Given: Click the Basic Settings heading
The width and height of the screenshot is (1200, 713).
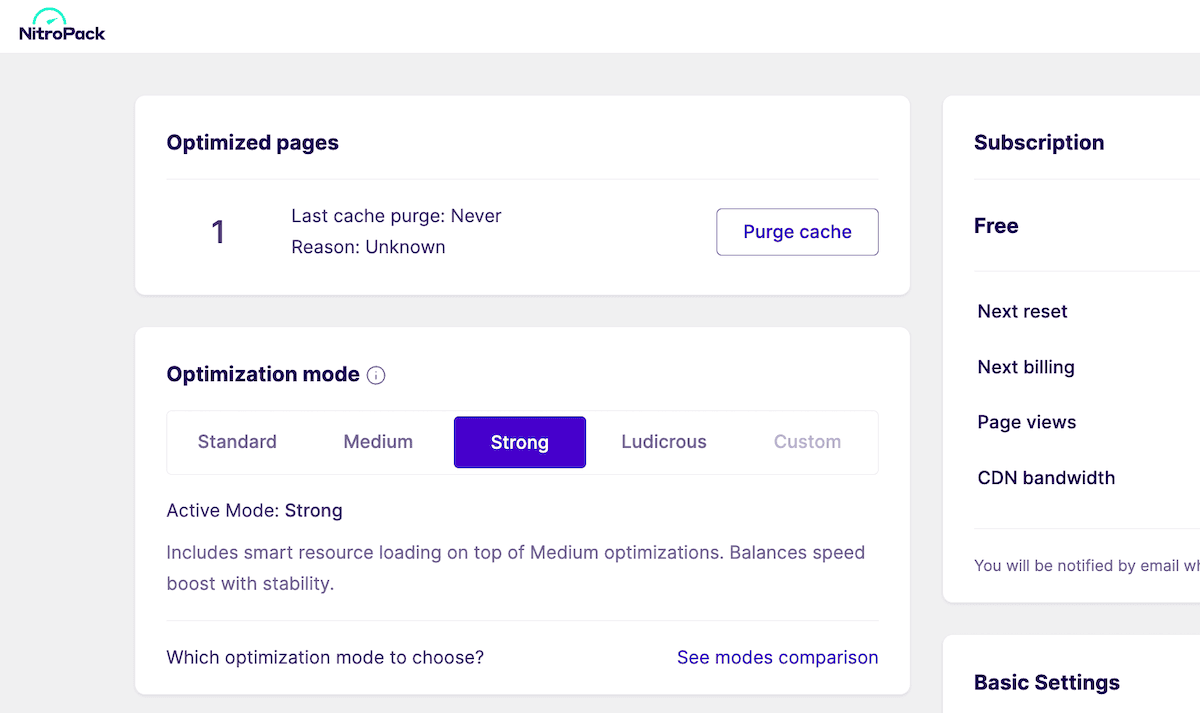Looking at the screenshot, I should [1047, 683].
